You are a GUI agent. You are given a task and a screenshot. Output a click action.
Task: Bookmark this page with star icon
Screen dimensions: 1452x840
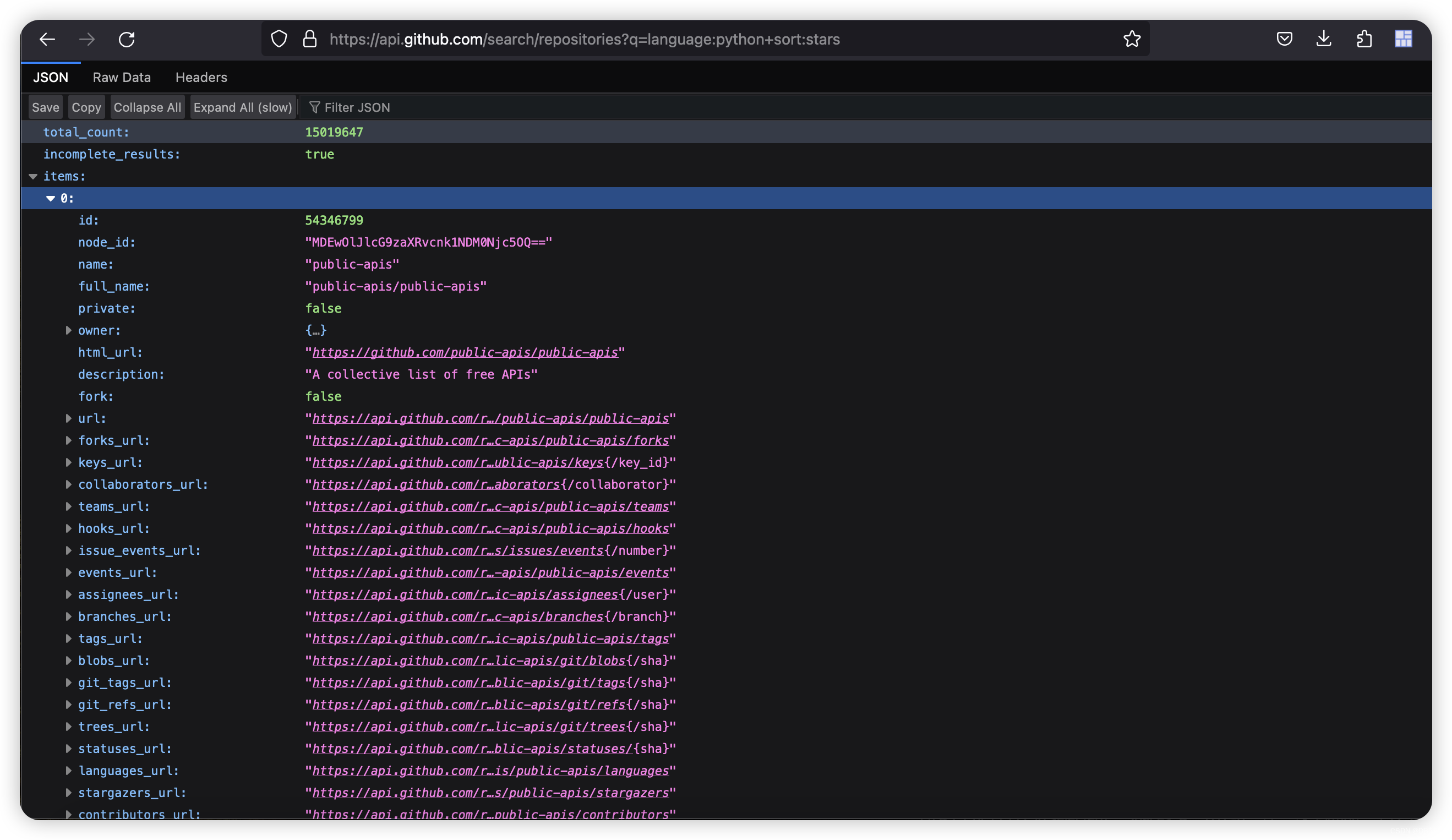[1132, 39]
